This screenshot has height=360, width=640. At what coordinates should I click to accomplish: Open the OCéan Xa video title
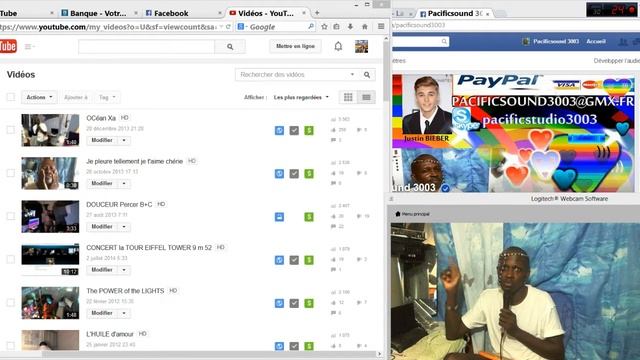pos(101,118)
